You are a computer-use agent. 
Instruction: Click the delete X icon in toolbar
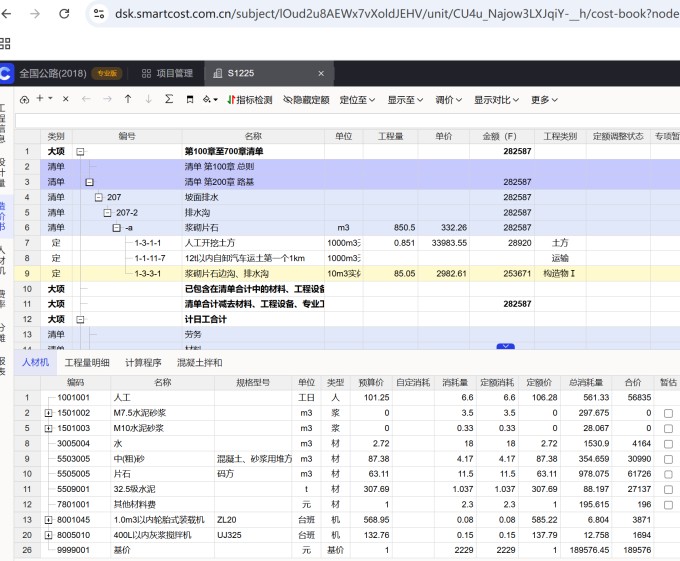[66, 100]
